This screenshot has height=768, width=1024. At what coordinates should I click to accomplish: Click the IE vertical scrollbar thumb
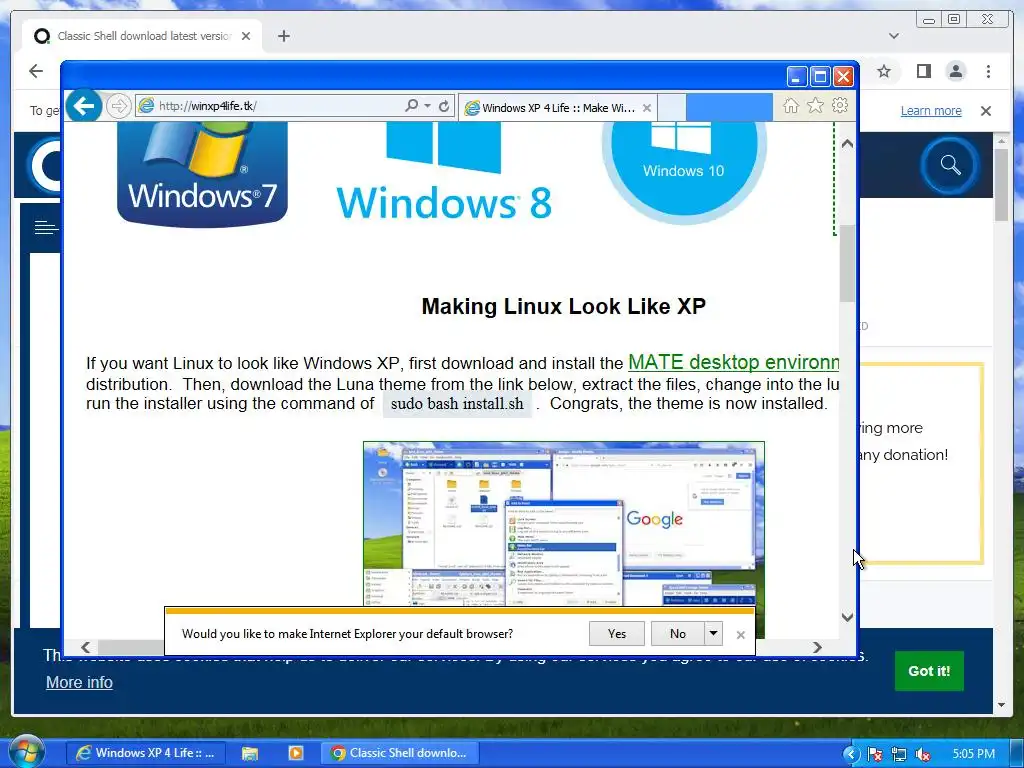tap(848, 263)
